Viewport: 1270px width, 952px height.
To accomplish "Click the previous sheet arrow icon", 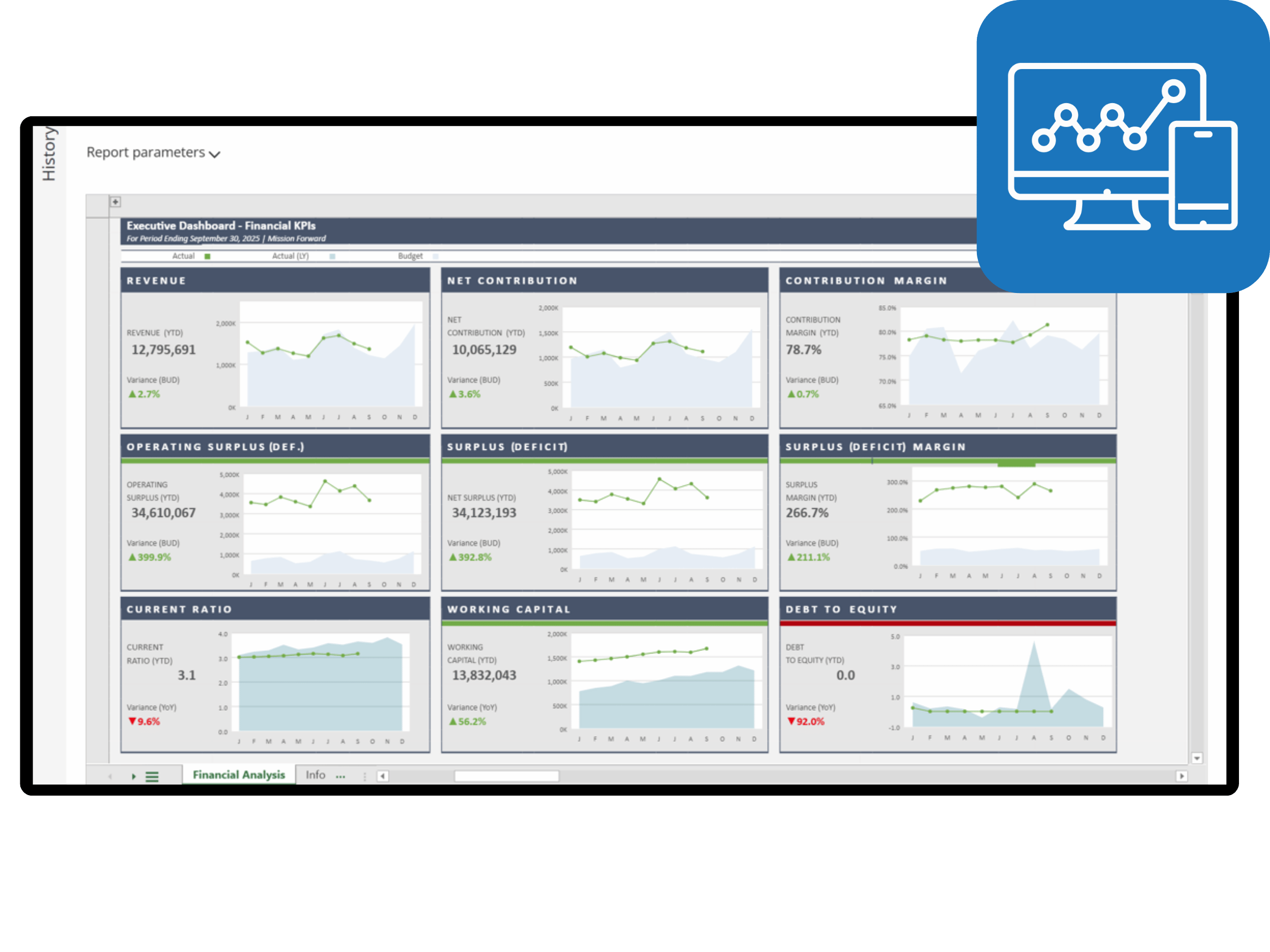I will pos(110,776).
